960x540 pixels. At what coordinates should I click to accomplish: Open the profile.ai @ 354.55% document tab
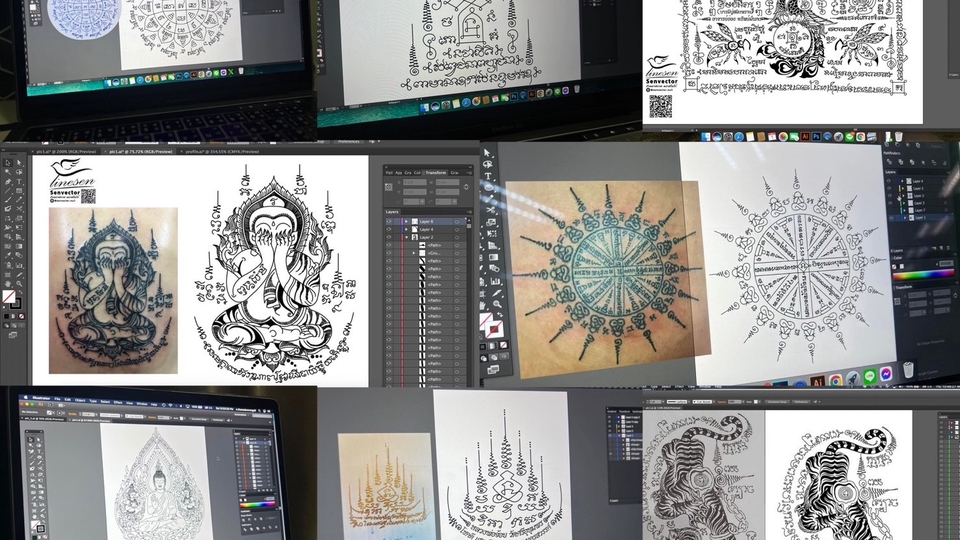pyautogui.click(x=222, y=151)
